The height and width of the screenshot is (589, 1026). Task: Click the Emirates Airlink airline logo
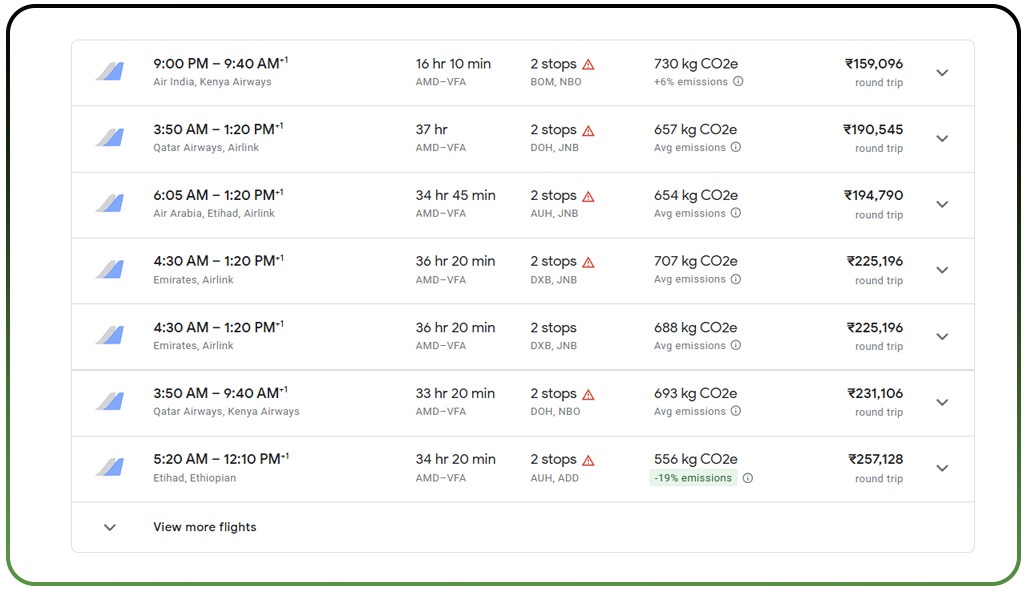[108, 269]
